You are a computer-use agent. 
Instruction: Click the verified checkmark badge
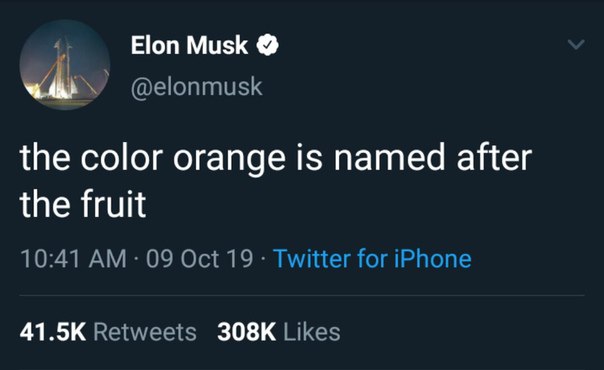point(268,45)
